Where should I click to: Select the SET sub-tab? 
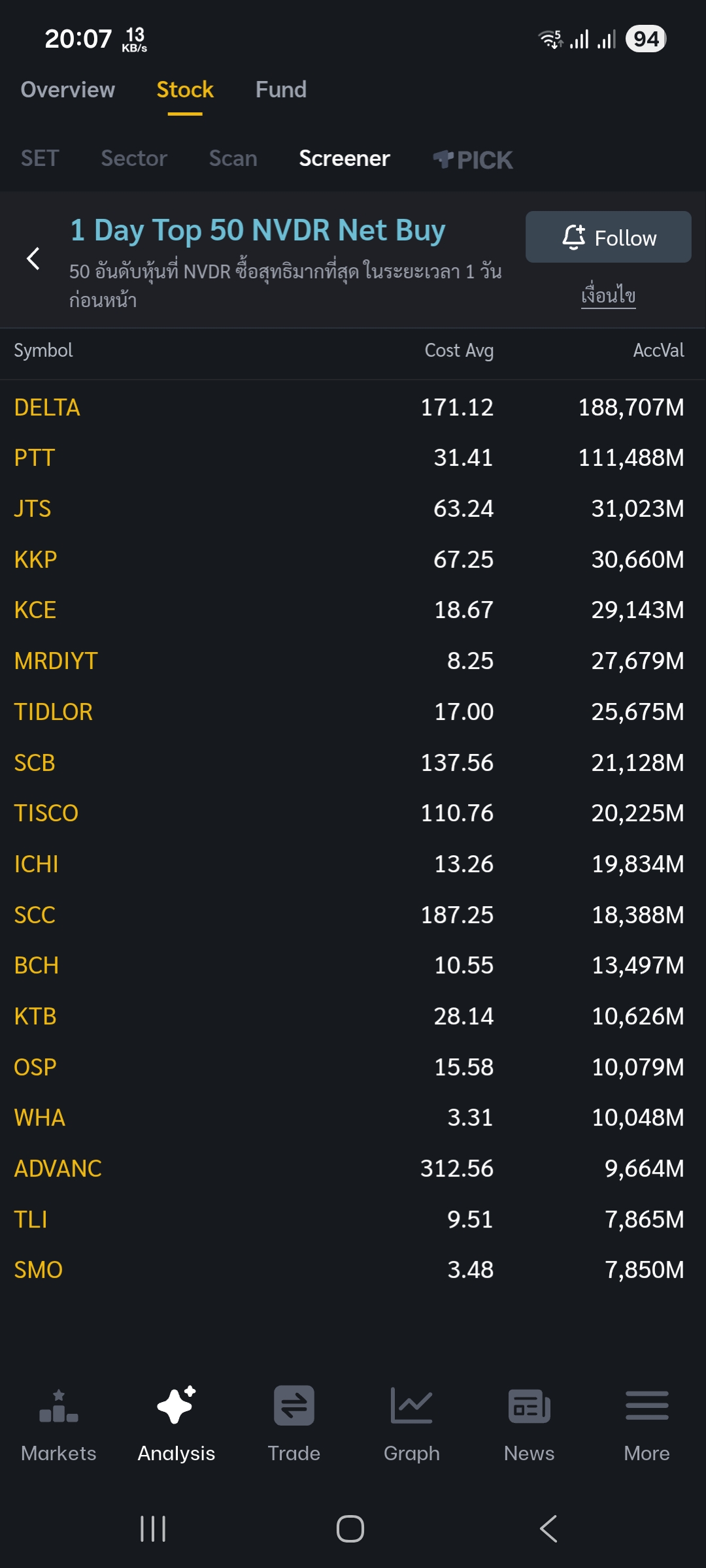(x=39, y=158)
